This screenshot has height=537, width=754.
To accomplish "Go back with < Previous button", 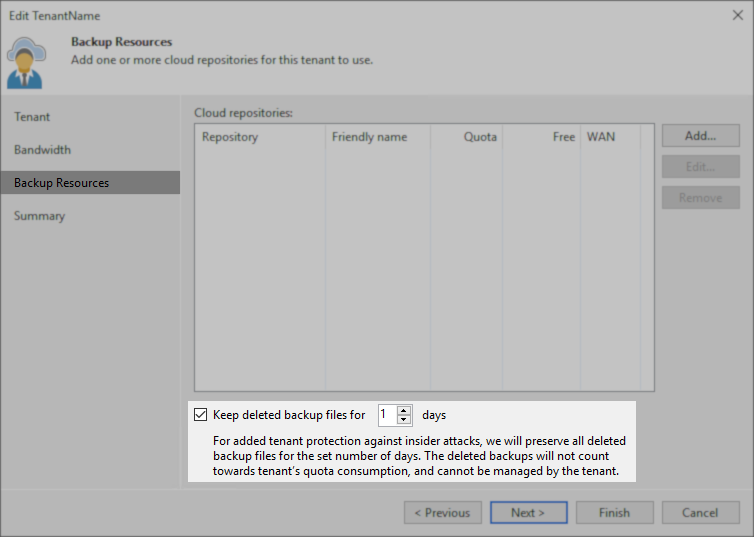I will pyautogui.click(x=442, y=512).
